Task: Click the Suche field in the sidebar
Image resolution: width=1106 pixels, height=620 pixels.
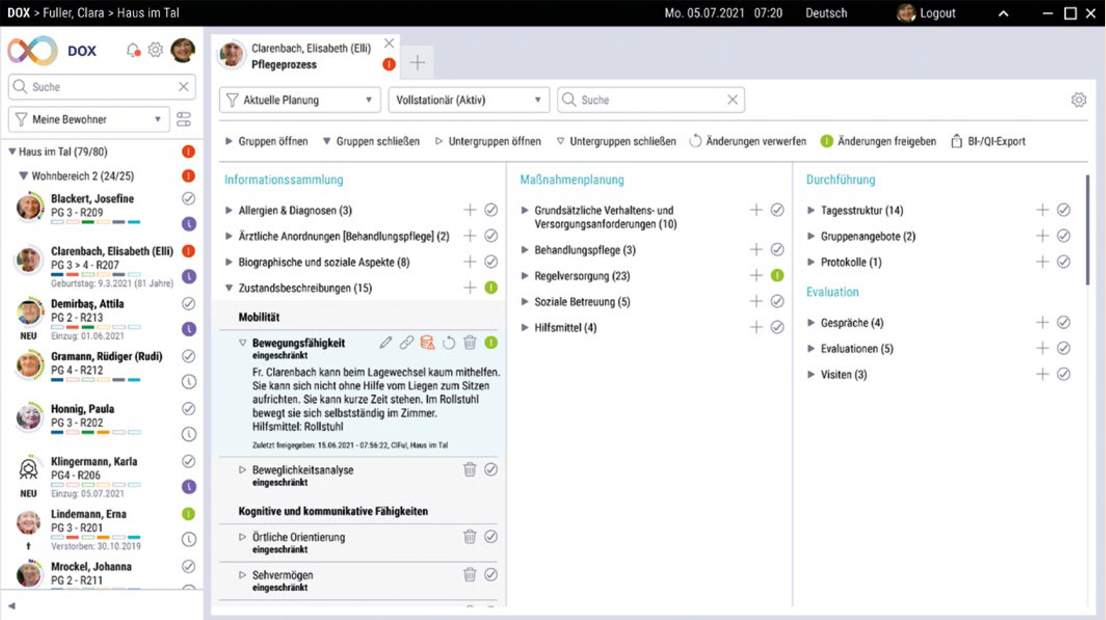Action: point(95,87)
